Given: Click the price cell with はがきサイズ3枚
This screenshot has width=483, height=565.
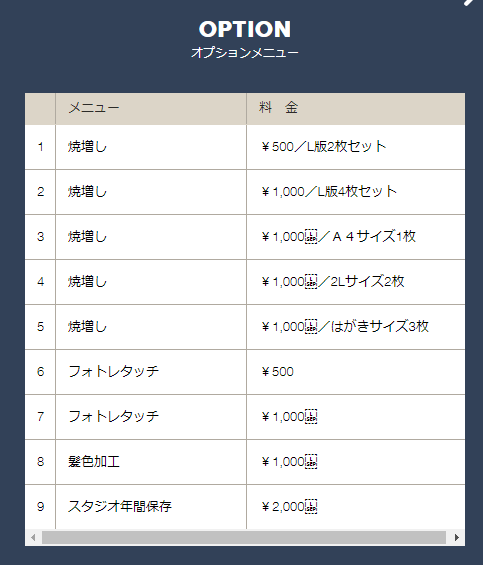Looking at the screenshot, I should (355, 327).
